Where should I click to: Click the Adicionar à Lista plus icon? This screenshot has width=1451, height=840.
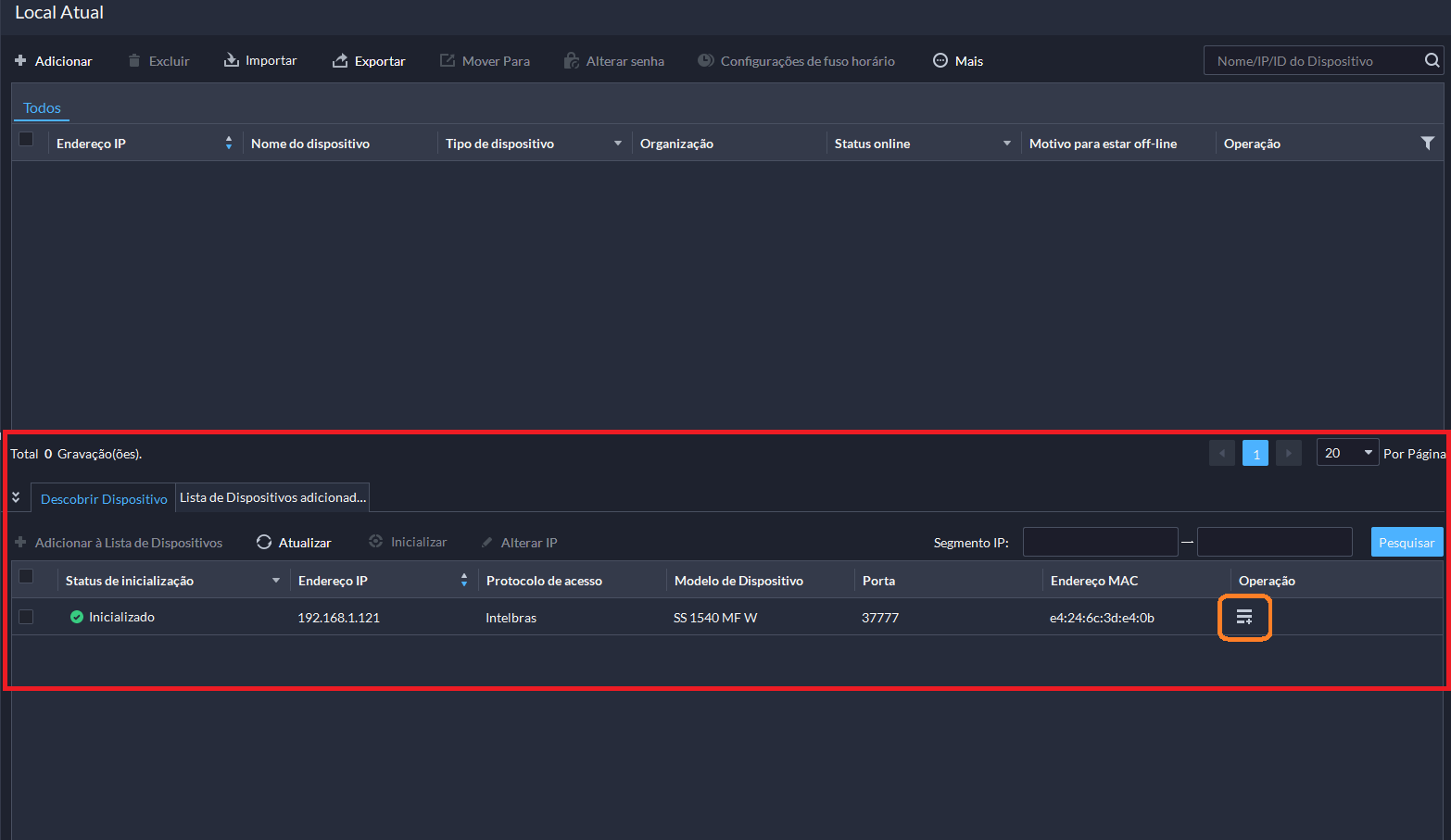point(20,542)
